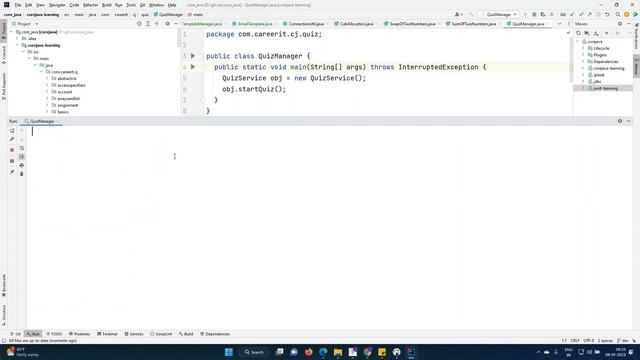The width and height of the screenshot is (640, 360).
Task: Open QuizManager run configuration dropdown
Action: (x=500, y=14)
